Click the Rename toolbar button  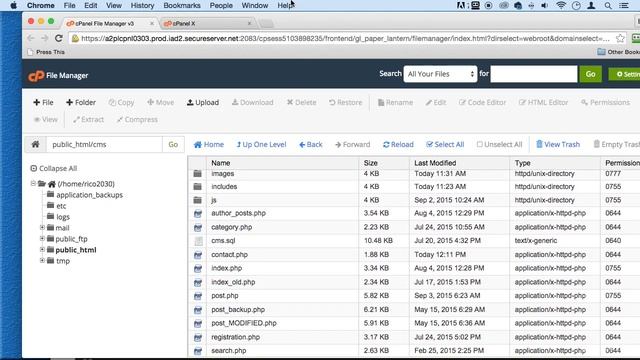(395, 102)
